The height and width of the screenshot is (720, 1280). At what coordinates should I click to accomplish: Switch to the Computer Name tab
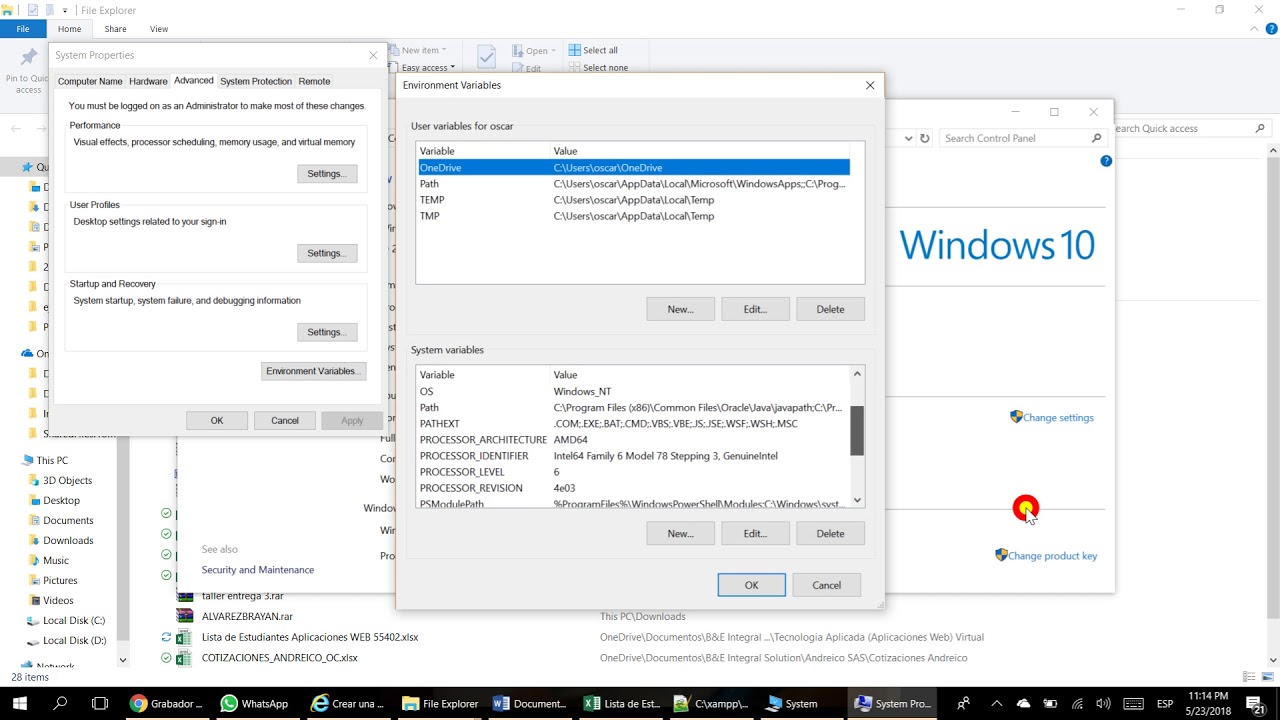point(90,81)
